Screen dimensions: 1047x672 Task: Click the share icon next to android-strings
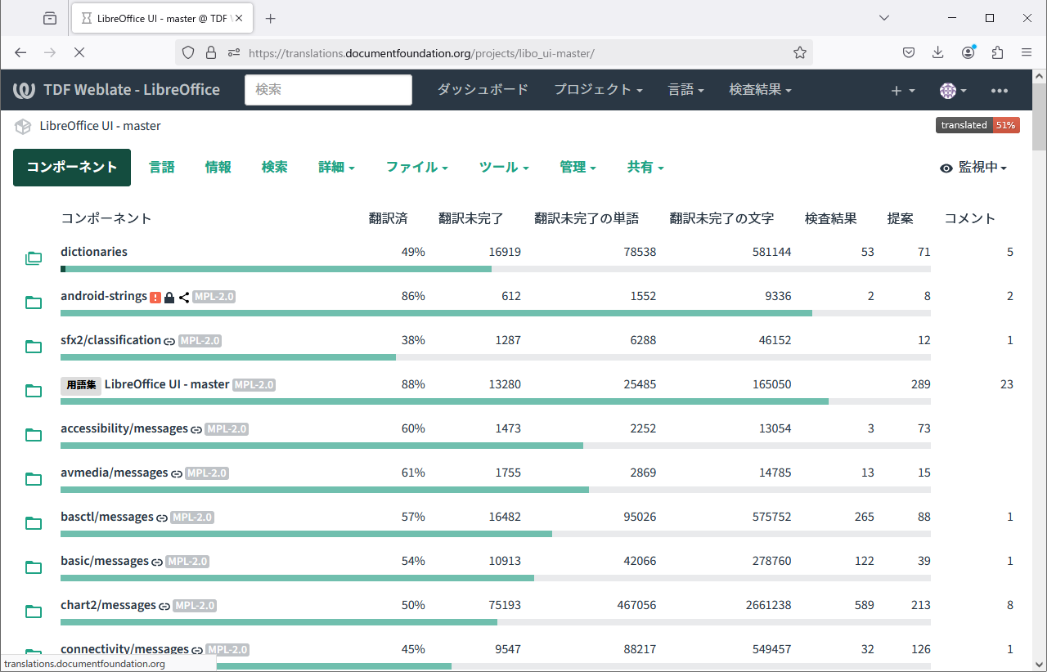184,297
